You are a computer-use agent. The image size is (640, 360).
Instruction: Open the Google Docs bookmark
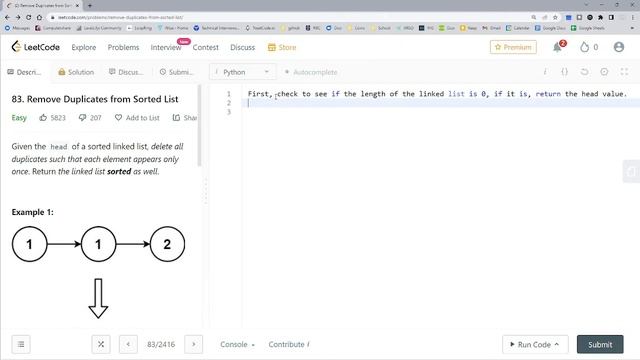pyautogui.click(x=550, y=28)
